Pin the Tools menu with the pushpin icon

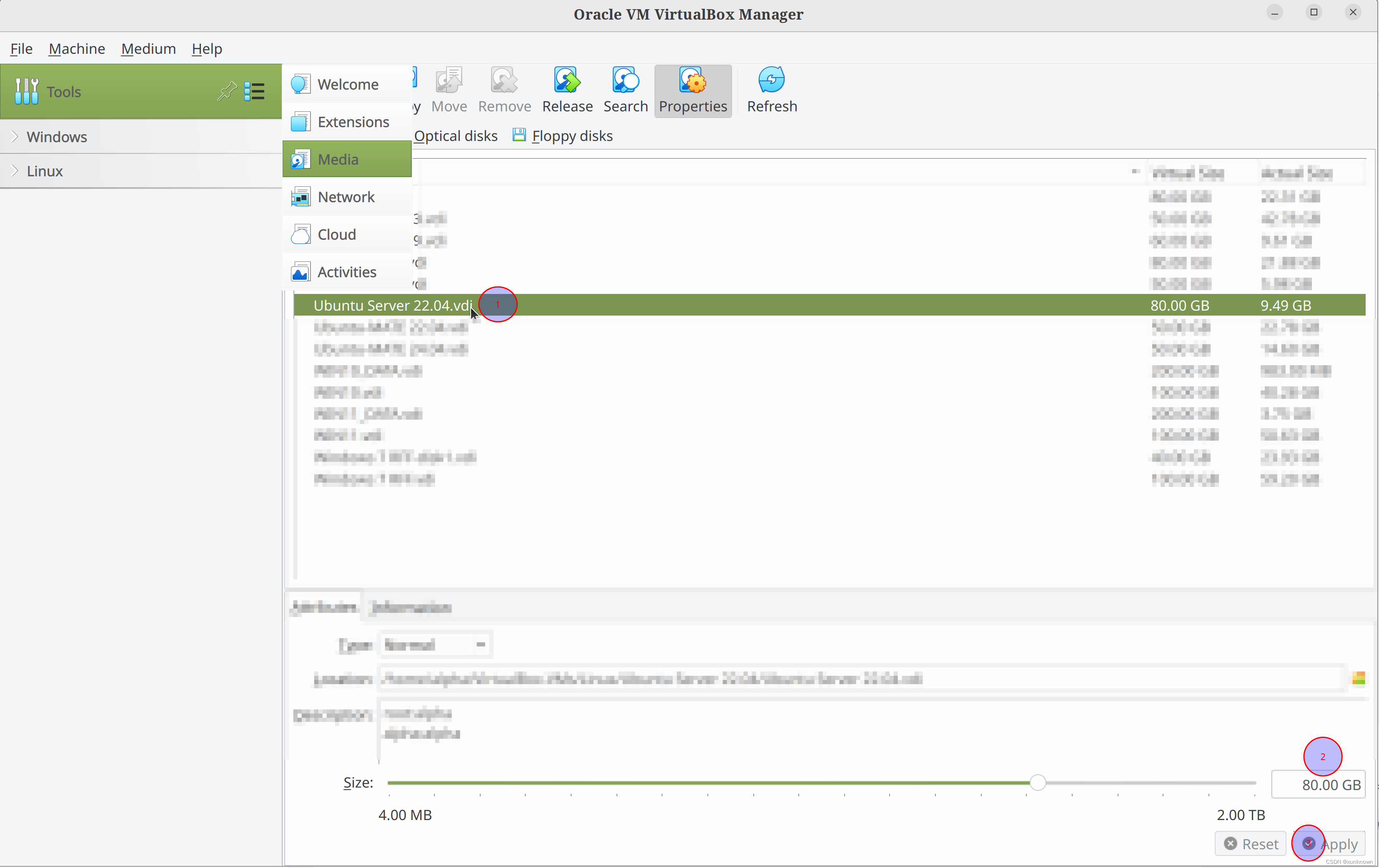click(227, 91)
